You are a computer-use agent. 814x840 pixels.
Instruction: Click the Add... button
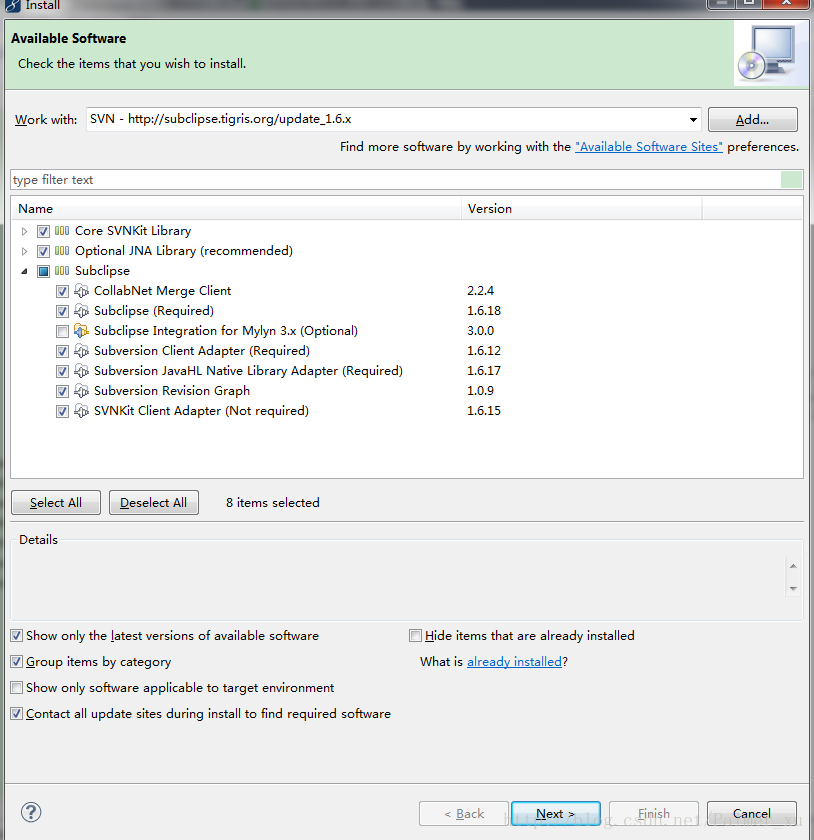point(752,119)
